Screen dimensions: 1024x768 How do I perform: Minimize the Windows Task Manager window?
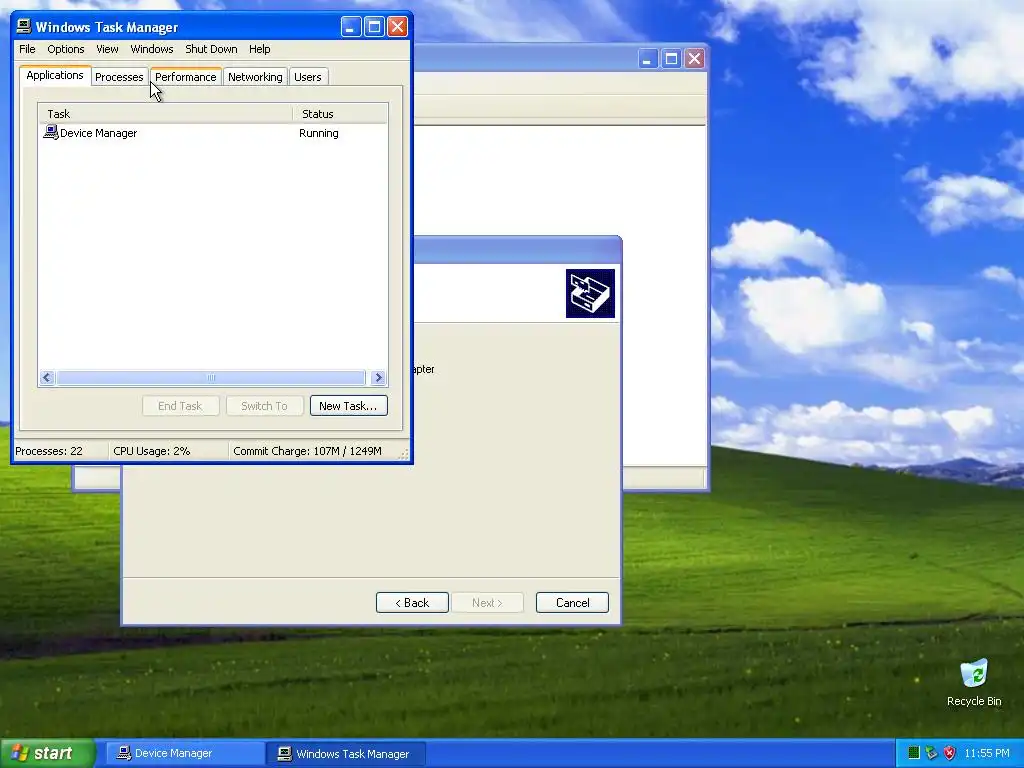pos(351,27)
